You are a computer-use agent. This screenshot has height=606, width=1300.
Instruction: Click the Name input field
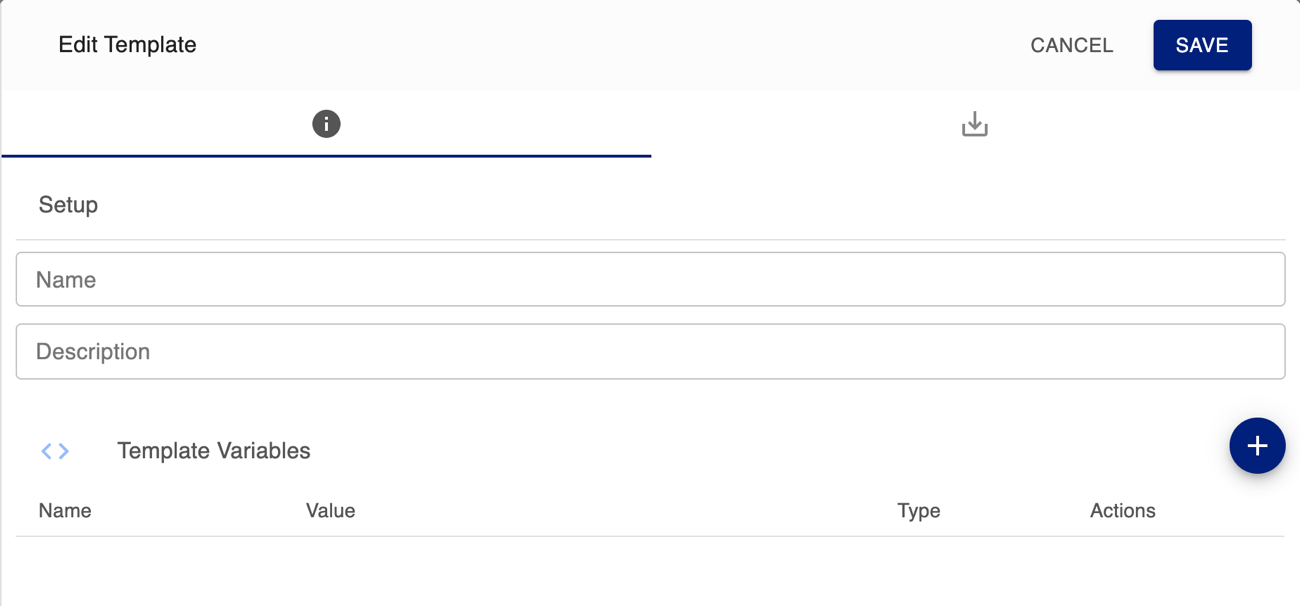(650, 279)
